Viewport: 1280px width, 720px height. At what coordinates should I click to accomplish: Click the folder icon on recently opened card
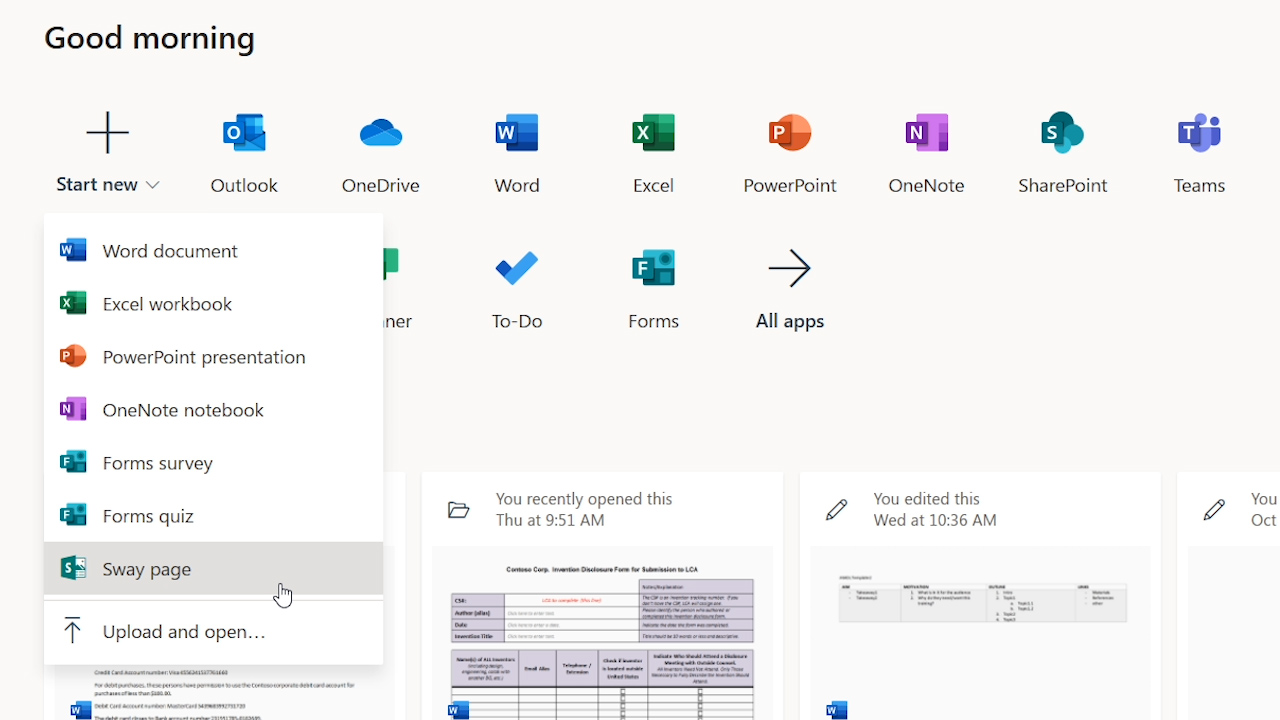459,510
